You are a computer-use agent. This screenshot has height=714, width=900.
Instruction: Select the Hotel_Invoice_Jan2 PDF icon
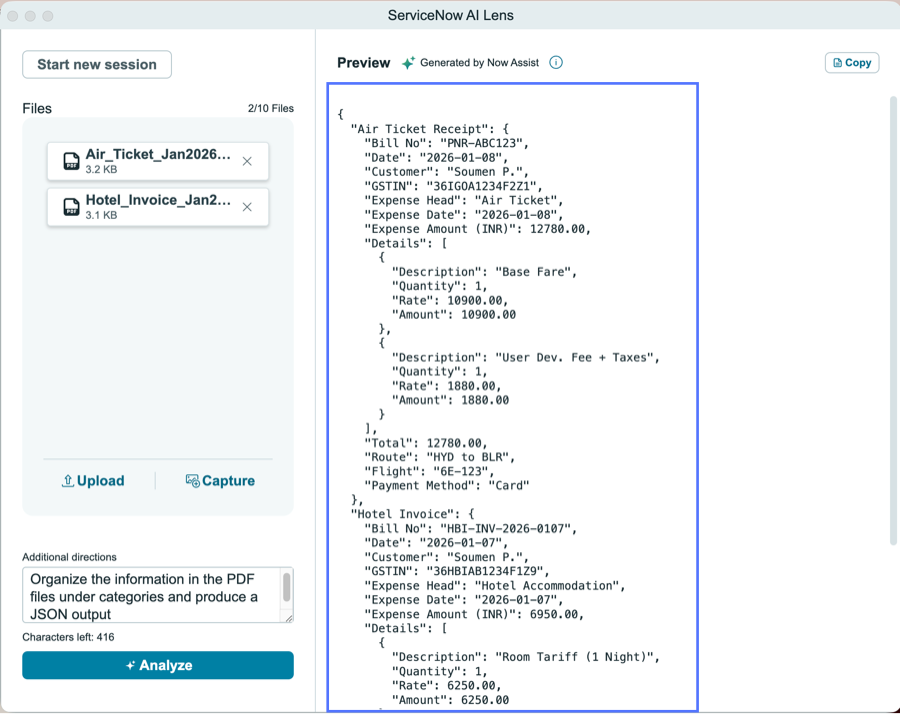click(x=71, y=207)
